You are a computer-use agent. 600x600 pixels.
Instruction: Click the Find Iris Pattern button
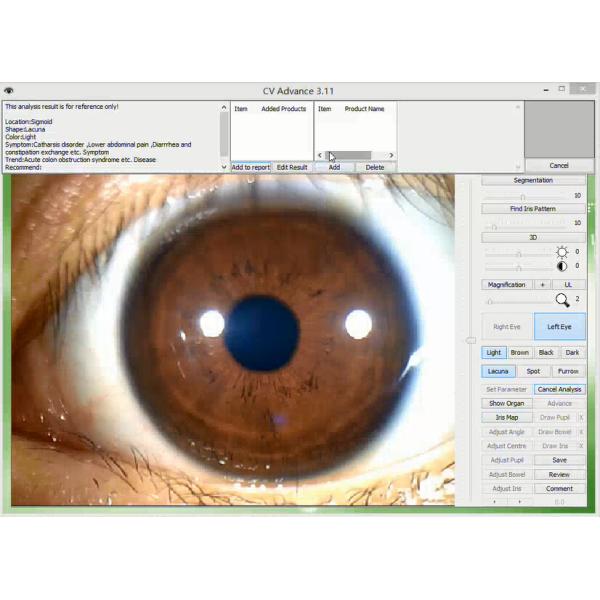coord(532,209)
